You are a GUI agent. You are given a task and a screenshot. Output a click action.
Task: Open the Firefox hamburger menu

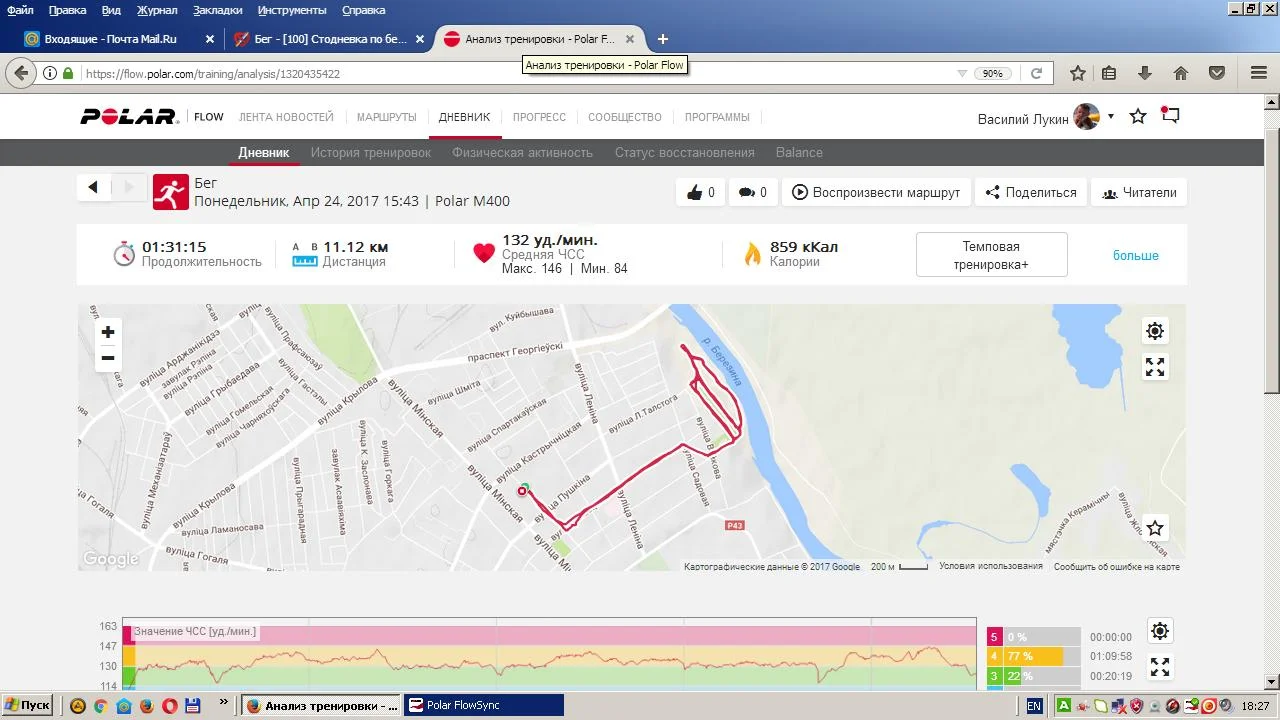[x=1259, y=73]
